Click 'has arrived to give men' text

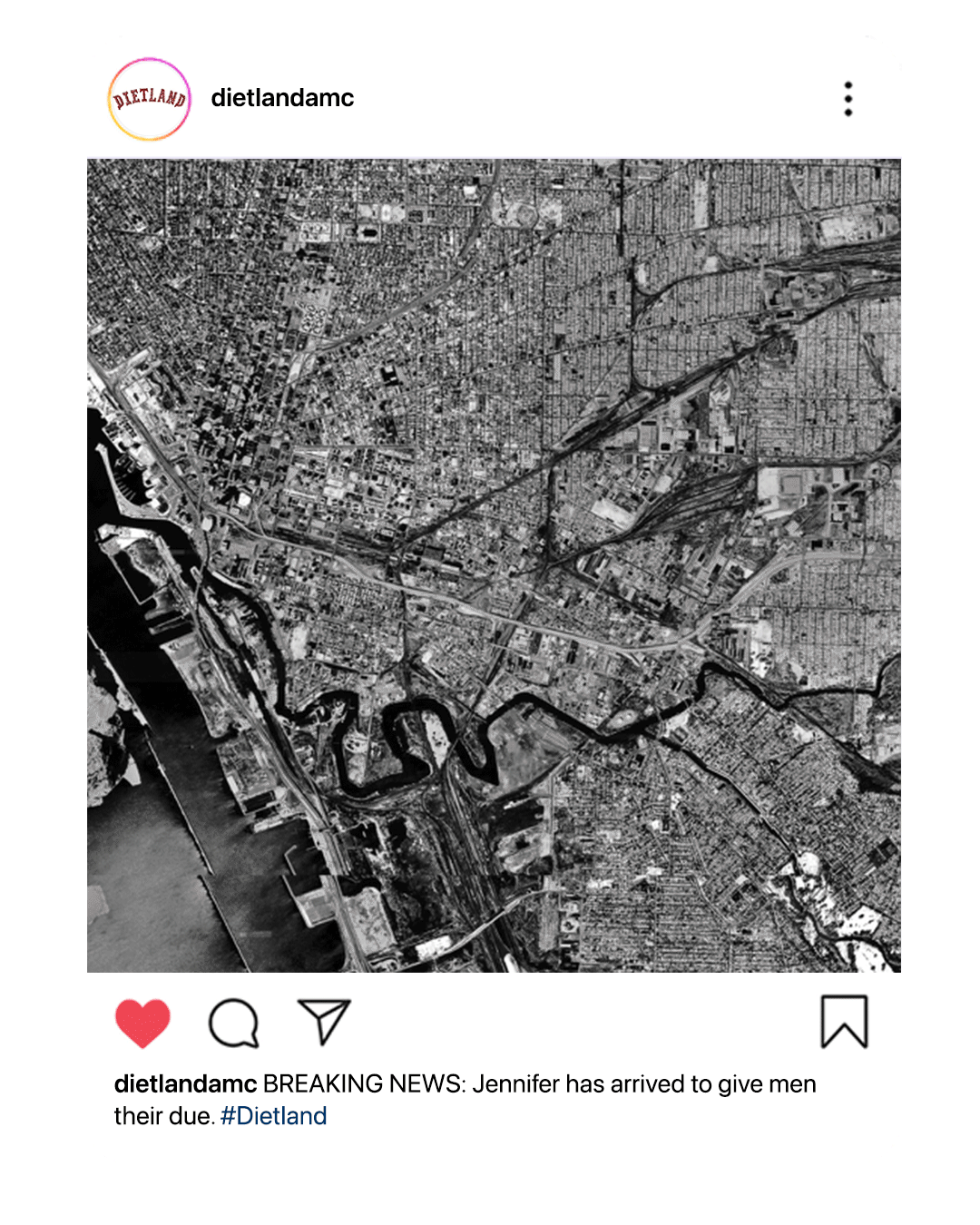tap(691, 1084)
